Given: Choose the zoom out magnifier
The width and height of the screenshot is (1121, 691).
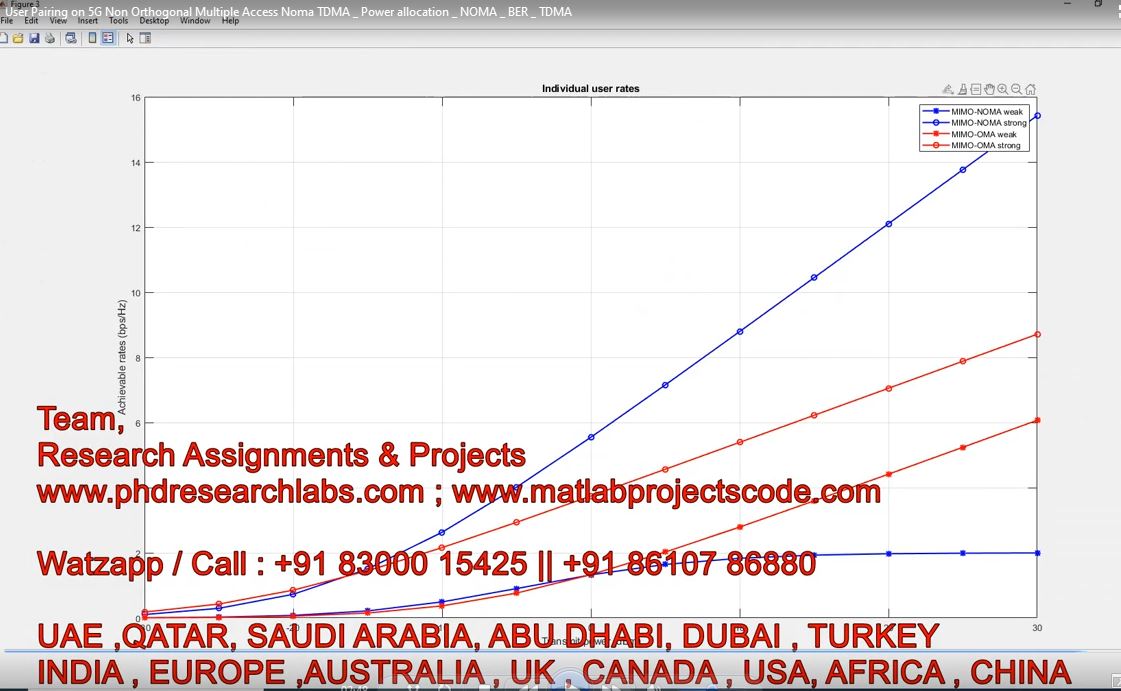Looking at the screenshot, I should click(x=1016, y=89).
